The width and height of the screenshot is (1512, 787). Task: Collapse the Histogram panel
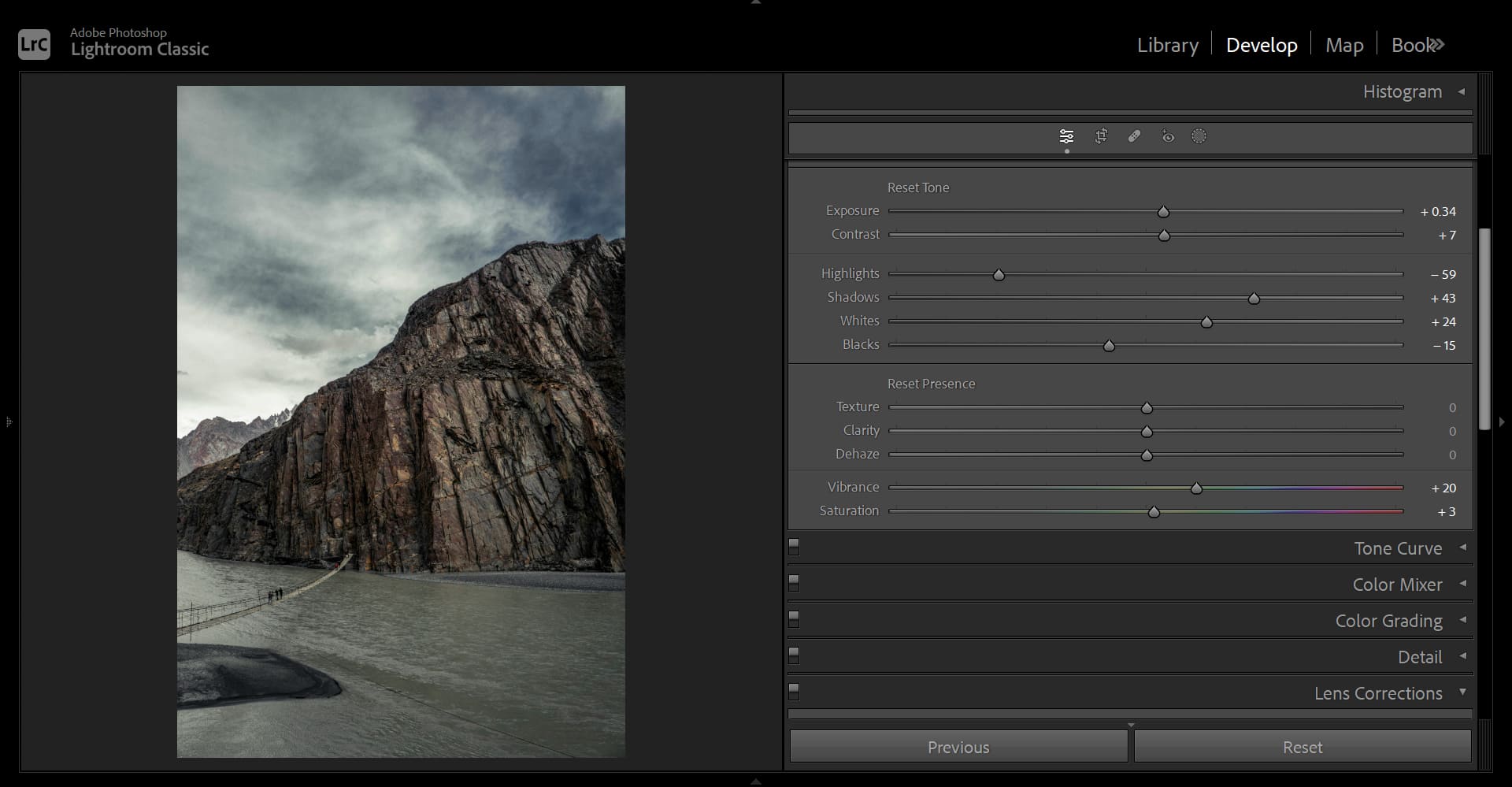pyautogui.click(x=1462, y=91)
